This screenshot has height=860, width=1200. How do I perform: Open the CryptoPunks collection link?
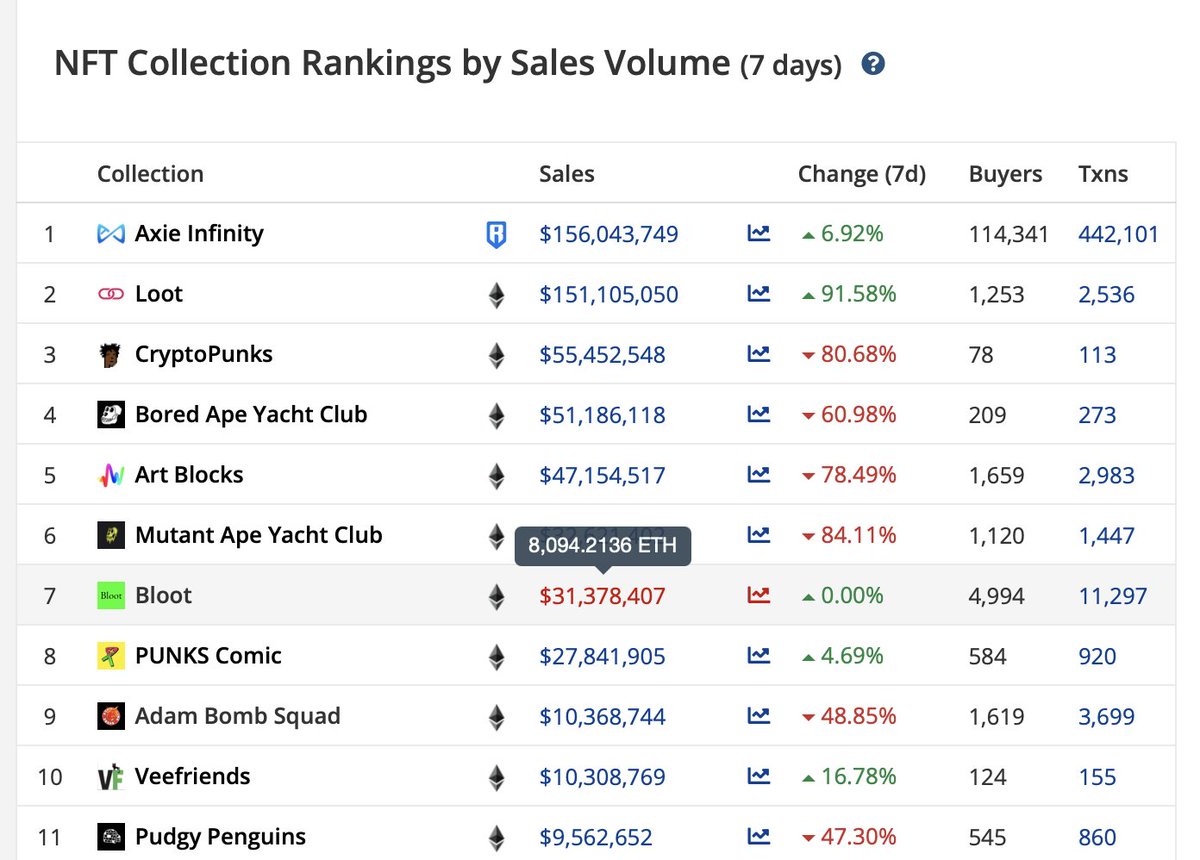pyautogui.click(x=204, y=354)
